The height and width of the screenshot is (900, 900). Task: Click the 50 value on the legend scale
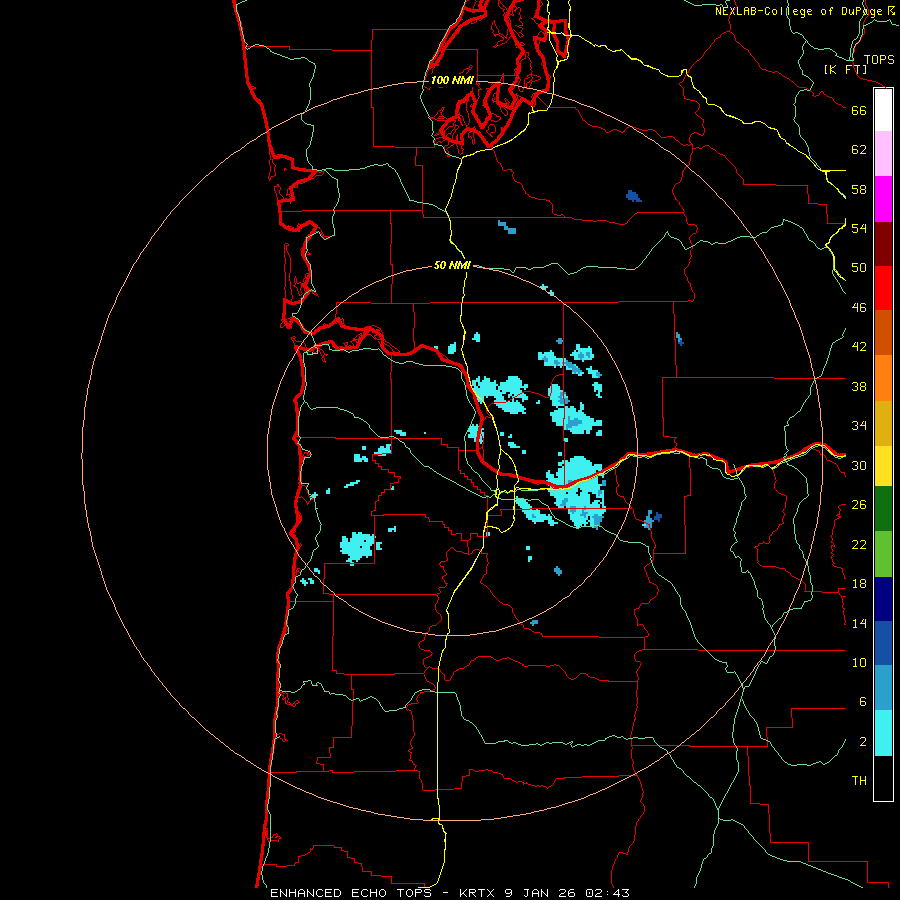coord(859,268)
